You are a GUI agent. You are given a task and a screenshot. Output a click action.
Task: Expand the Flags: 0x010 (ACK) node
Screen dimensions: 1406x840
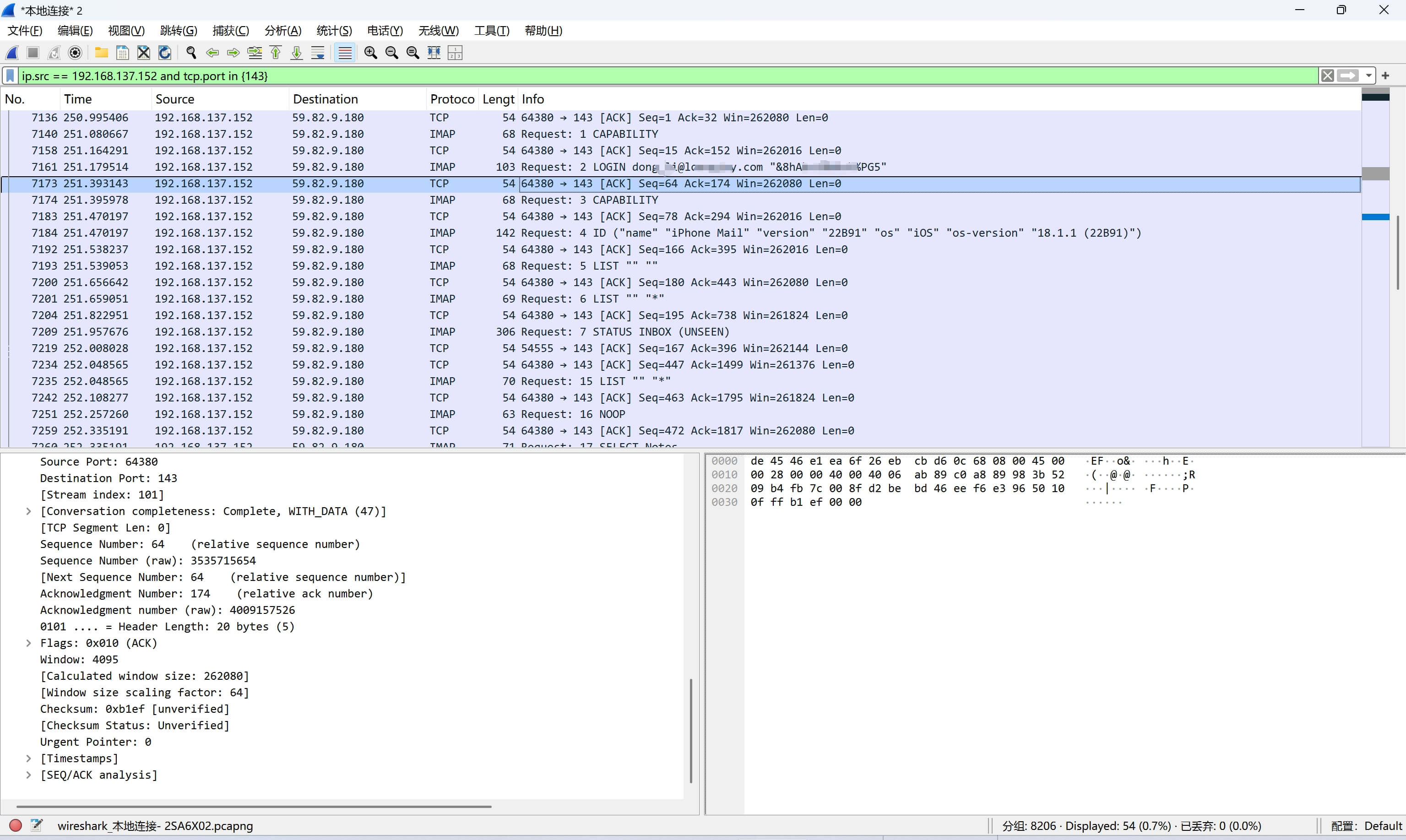pos(28,642)
